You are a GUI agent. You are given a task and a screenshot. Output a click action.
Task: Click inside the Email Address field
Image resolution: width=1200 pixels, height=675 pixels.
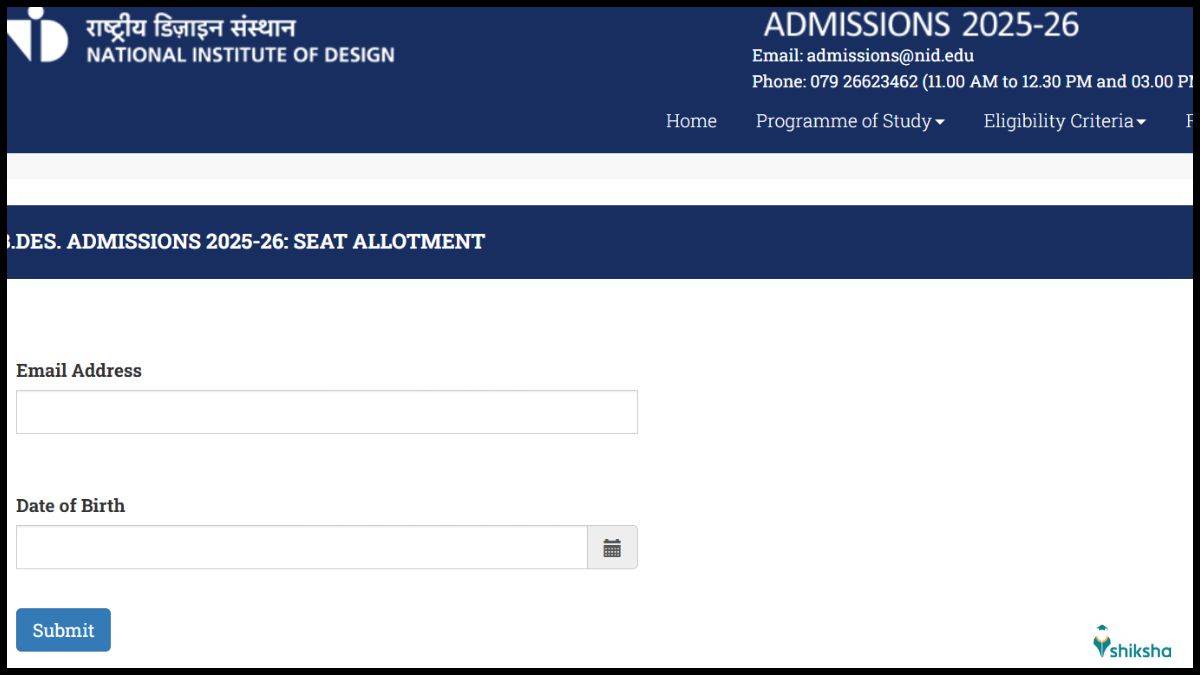click(327, 410)
